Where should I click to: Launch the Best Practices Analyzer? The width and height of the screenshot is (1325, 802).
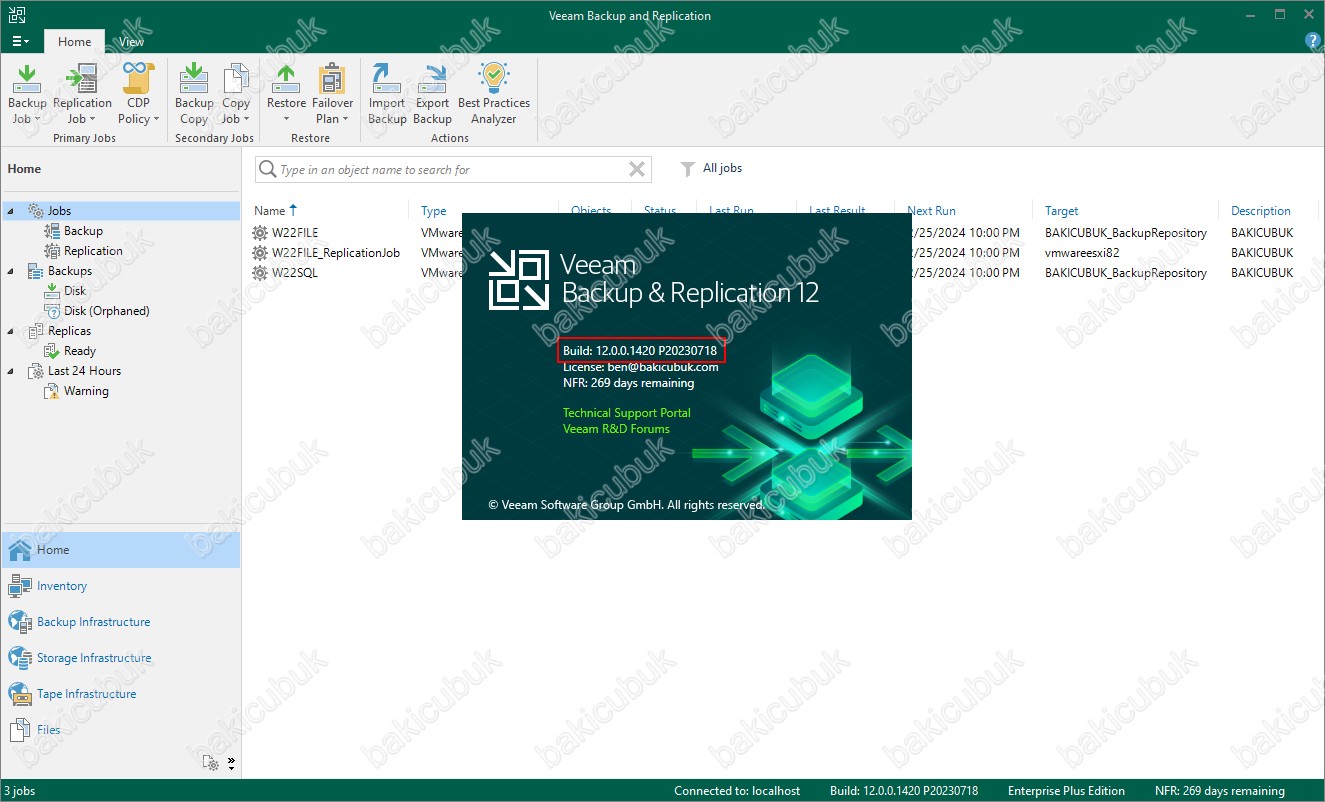point(494,94)
